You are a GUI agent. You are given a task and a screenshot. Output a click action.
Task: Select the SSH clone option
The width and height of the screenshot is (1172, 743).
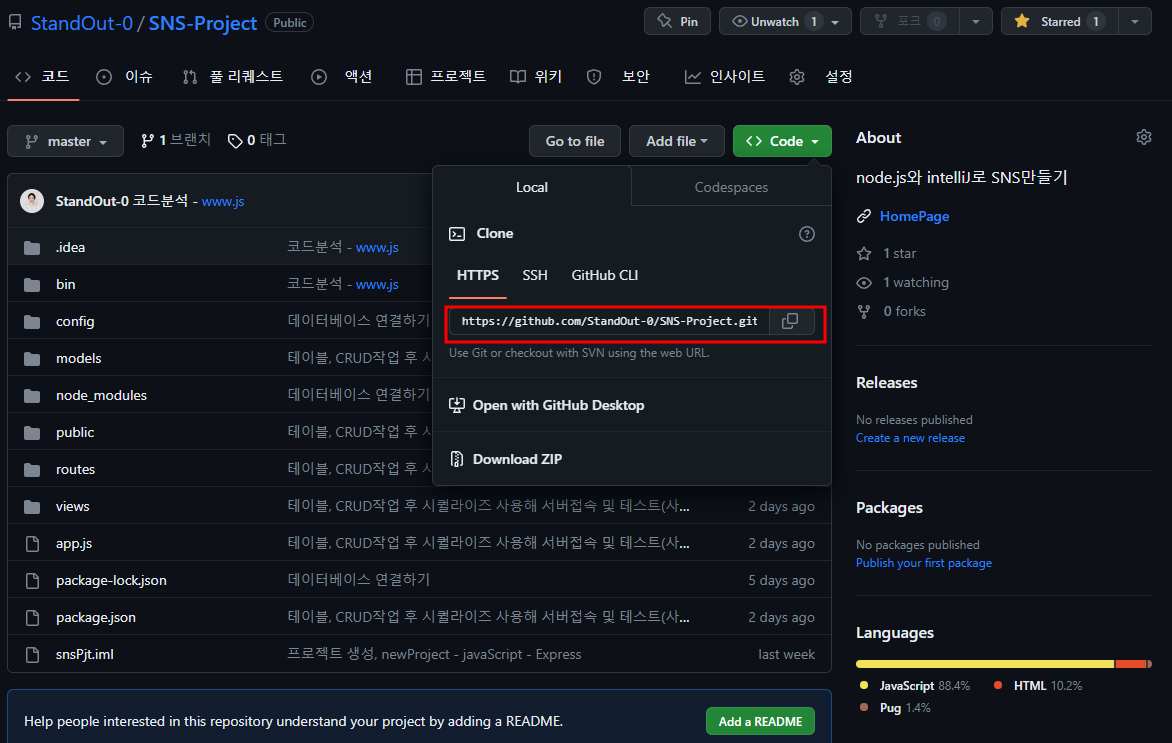point(534,275)
